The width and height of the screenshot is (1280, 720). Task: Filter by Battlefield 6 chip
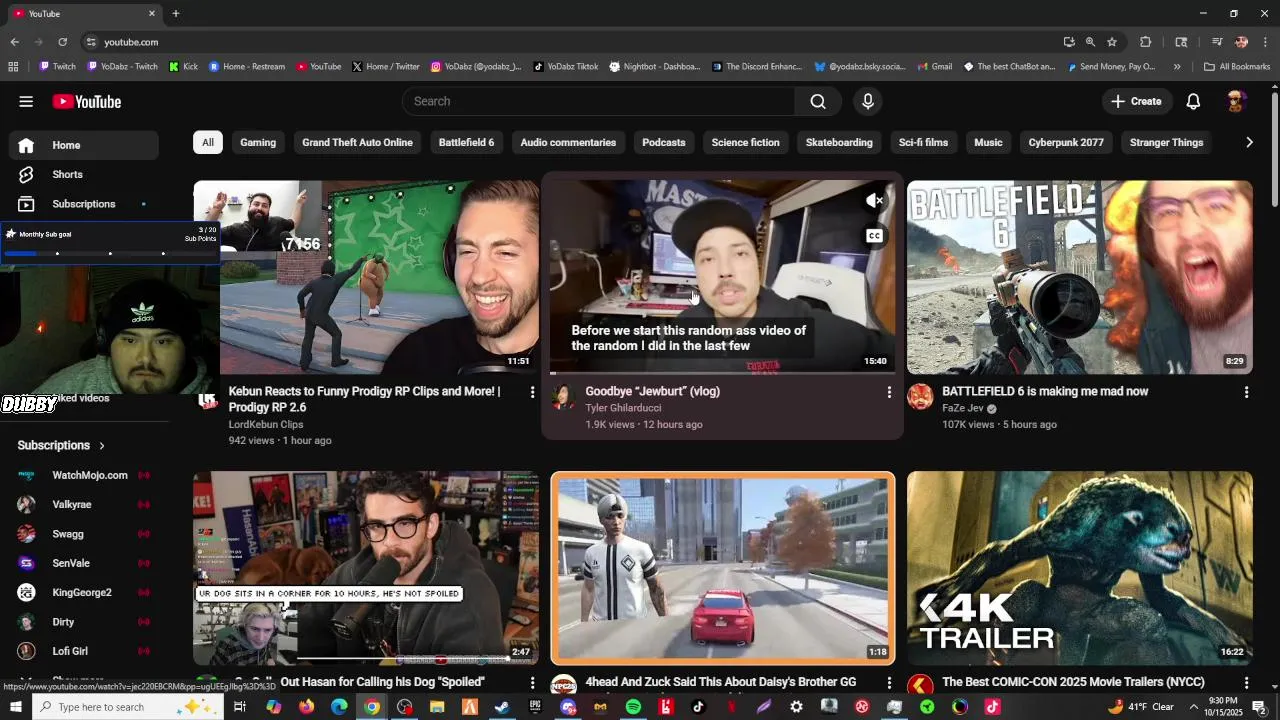point(466,142)
